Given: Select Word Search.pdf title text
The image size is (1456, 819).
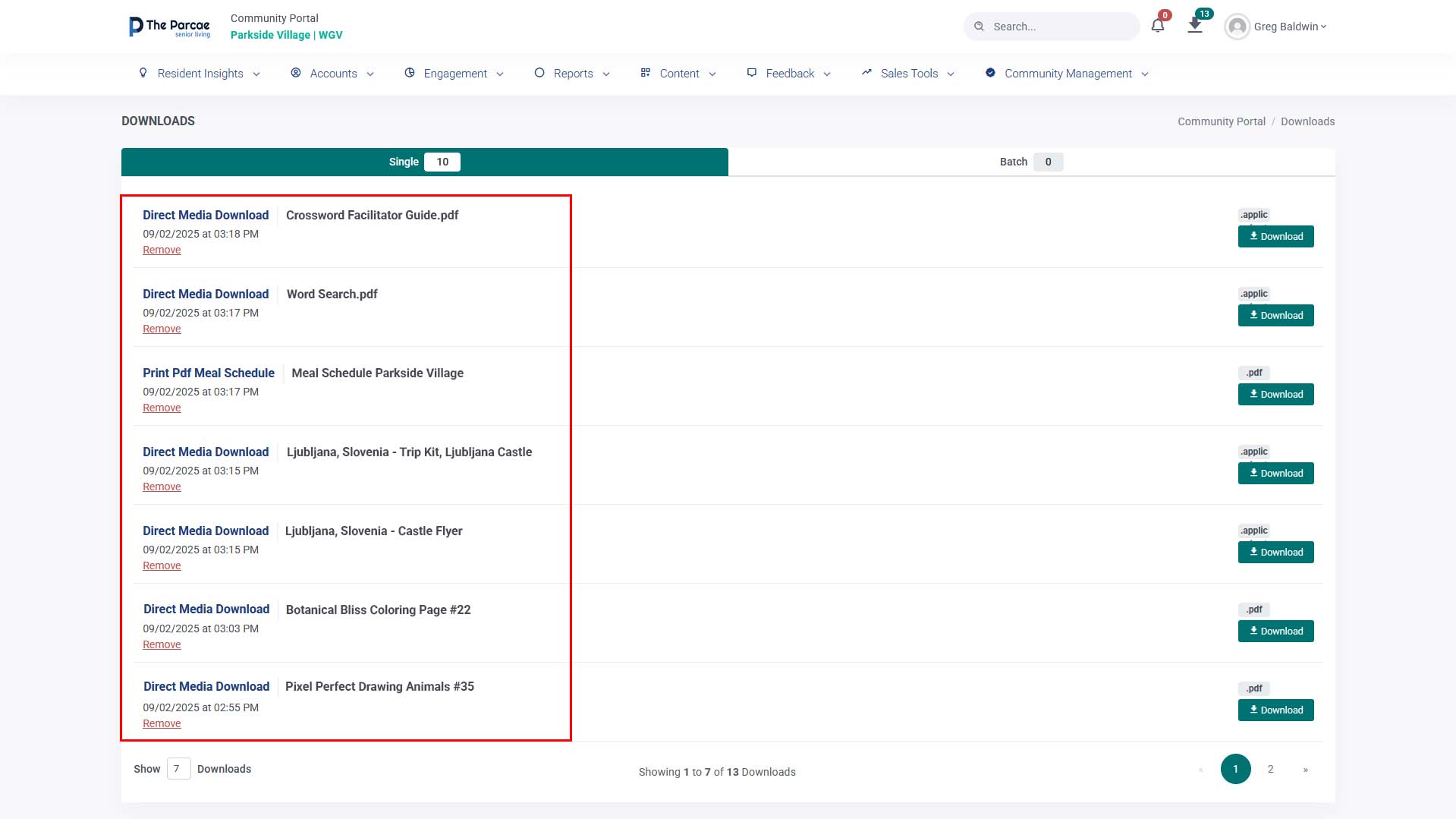Looking at the screenshot, I should [332, 294].
